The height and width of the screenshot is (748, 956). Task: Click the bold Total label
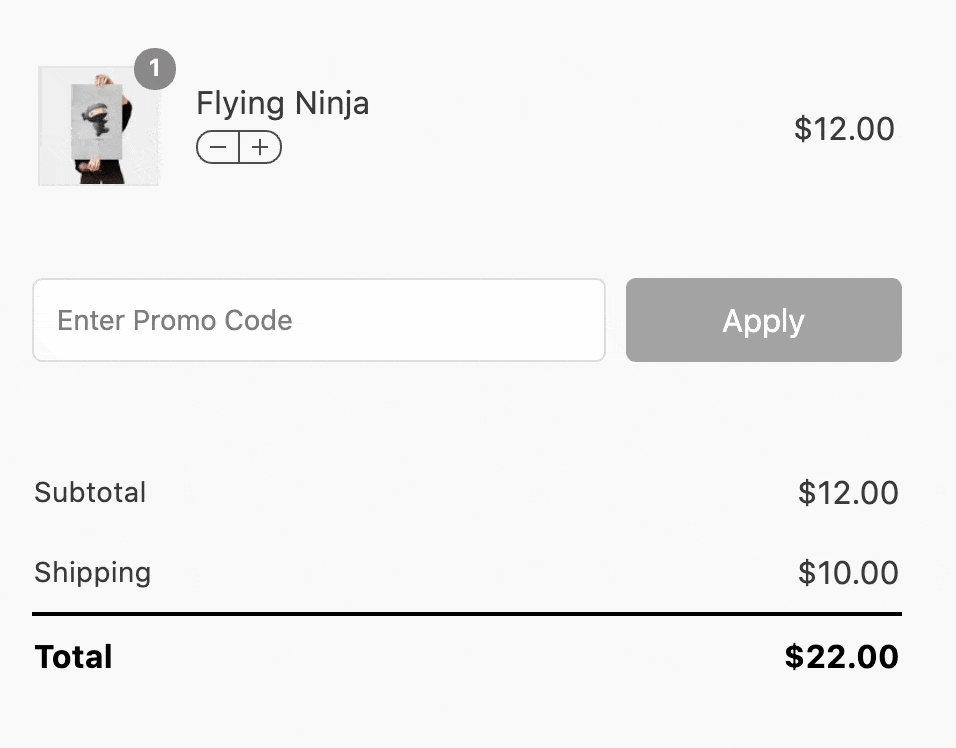[74, 657]
